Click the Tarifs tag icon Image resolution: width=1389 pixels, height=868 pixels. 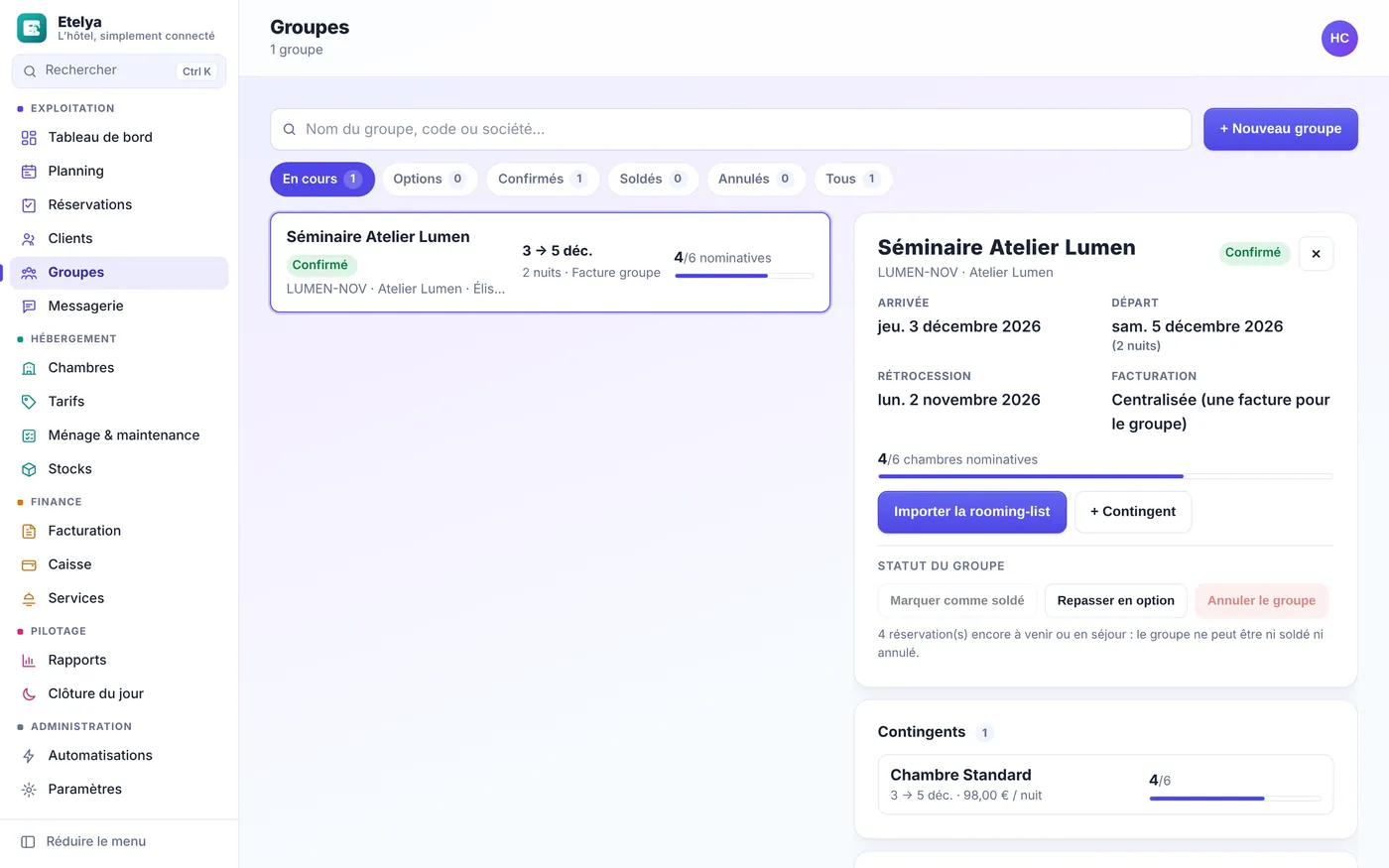click(x=29, y=402)
